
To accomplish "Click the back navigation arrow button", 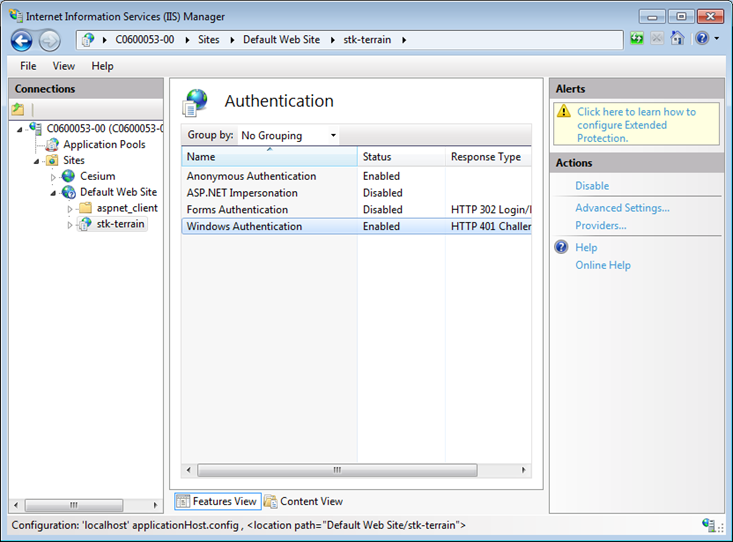I will [22, 41].
